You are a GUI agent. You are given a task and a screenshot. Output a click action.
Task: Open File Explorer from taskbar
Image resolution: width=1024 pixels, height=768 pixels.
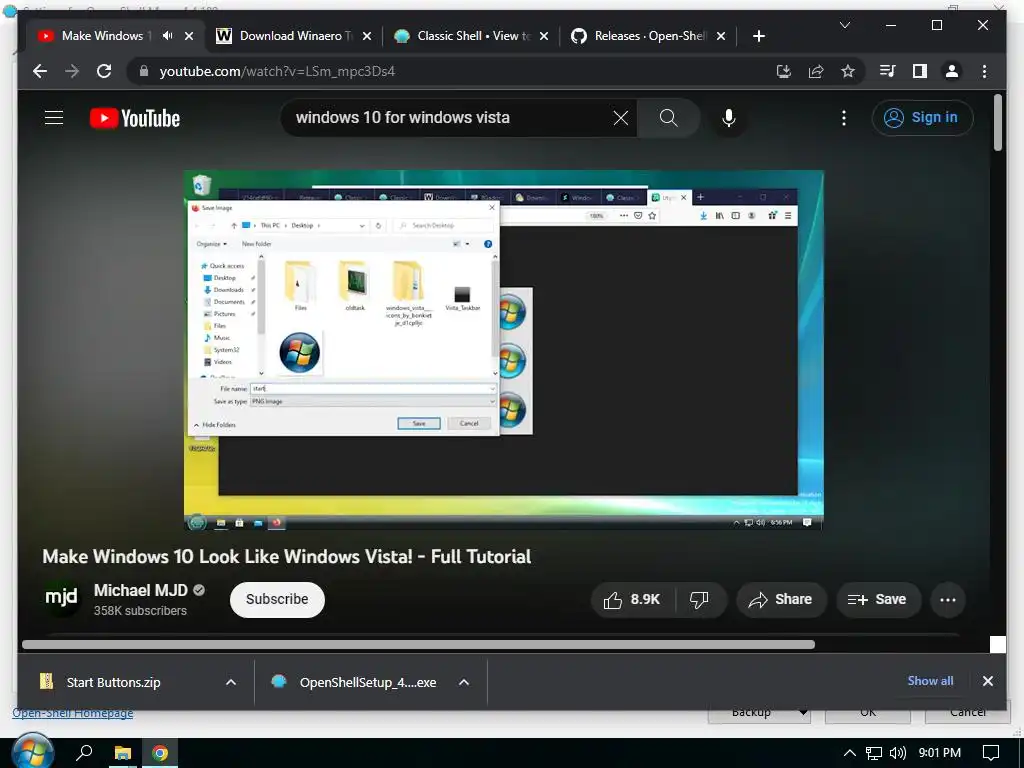click(x=122, y=753)
